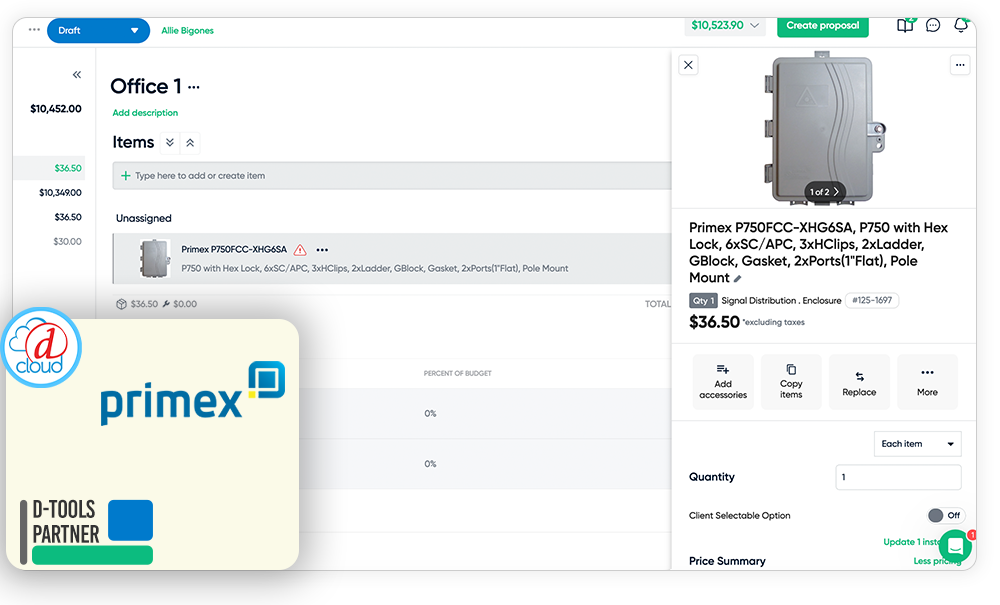The width and height of the screenshot is (1000, 605).
Task: Click the Quantity input field
Action: coord(898,477)
